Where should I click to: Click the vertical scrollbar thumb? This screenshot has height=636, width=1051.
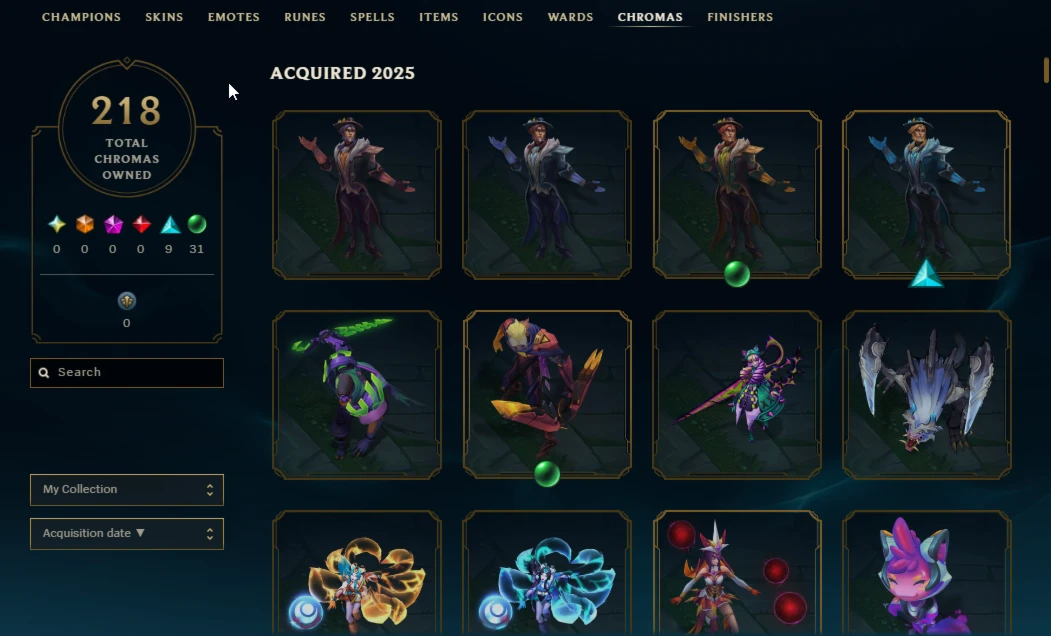pos(1046,70)
